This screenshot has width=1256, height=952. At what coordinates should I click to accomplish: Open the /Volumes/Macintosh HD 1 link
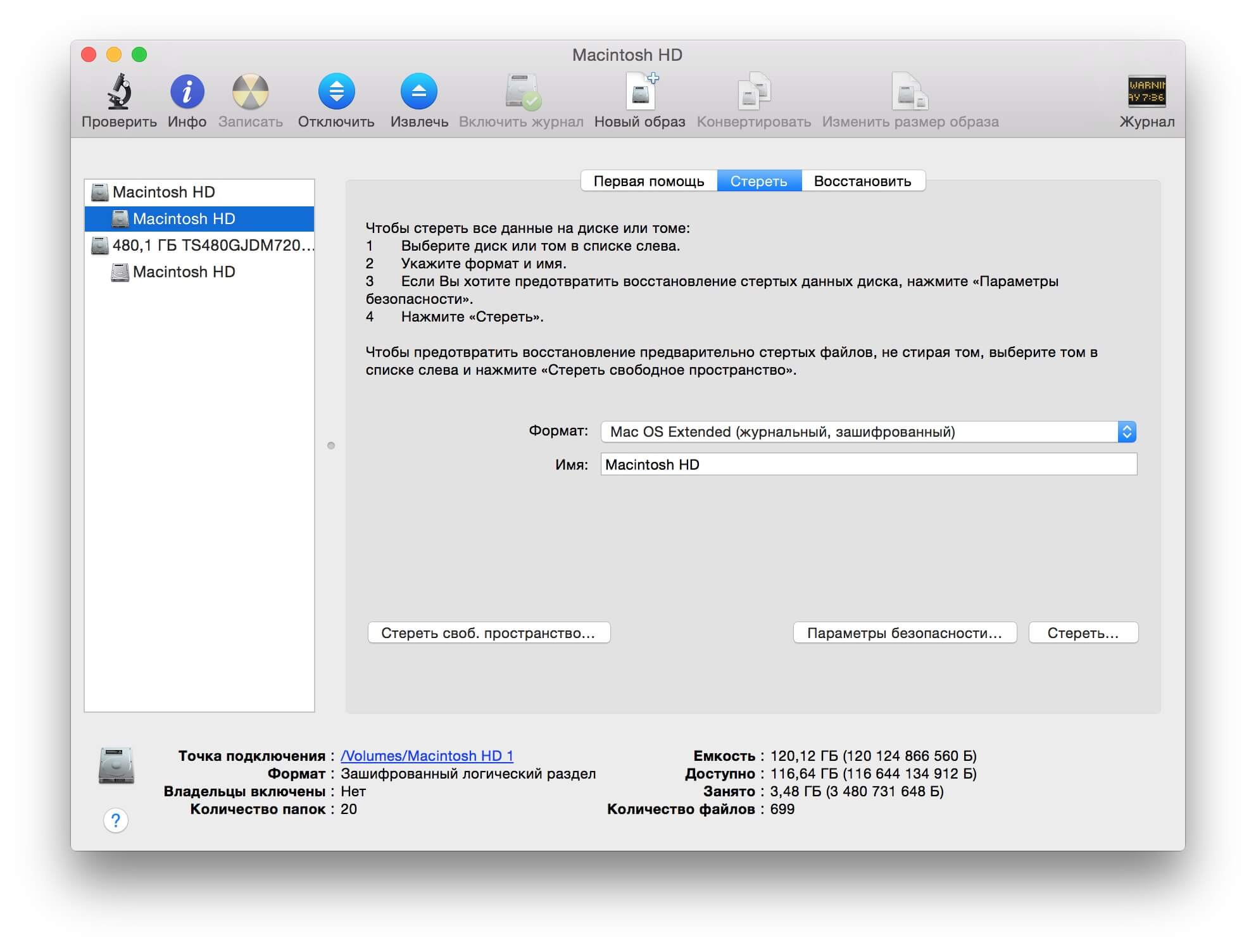click(x=427, y=756)
